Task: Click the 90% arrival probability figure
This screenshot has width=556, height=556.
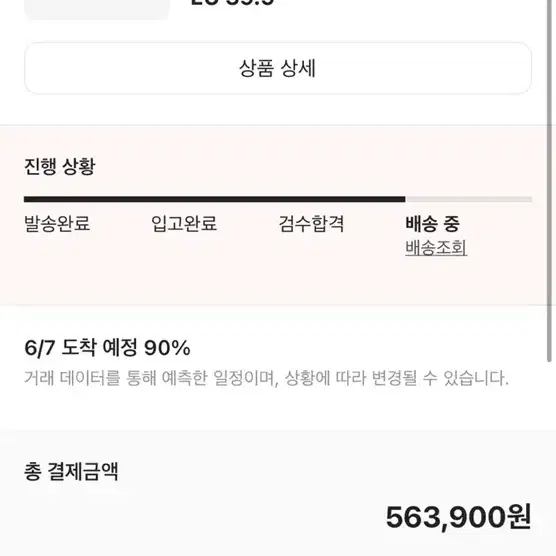Action: (x=167, y=348)
